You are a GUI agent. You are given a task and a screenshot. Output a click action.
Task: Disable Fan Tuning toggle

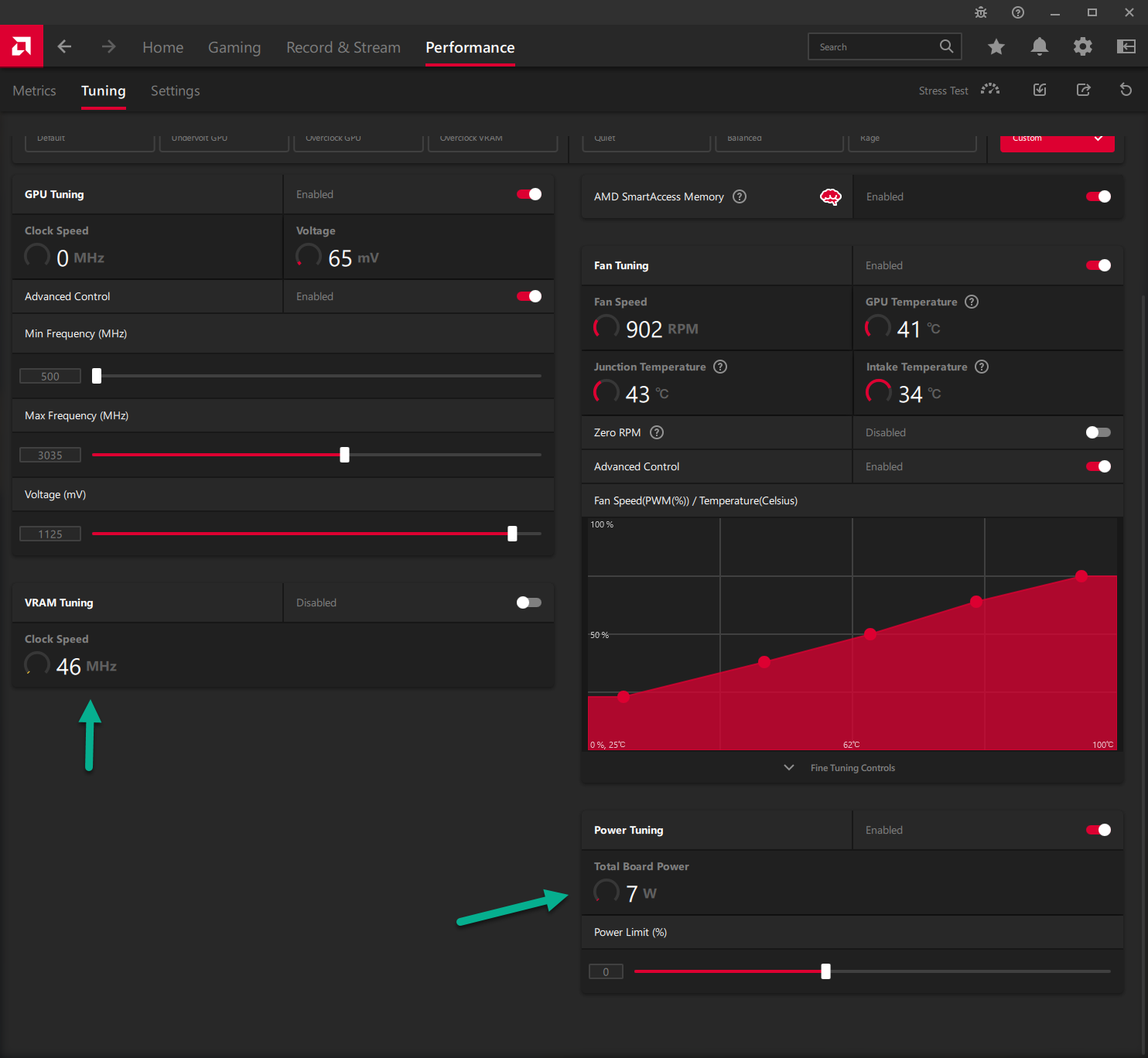point(1098,265)
